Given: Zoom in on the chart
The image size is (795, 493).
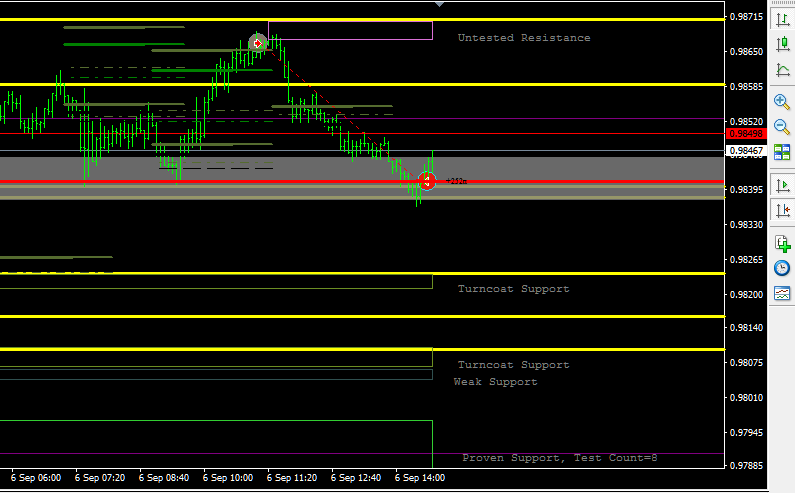Looking at the screenshot, I should point(782,101).
